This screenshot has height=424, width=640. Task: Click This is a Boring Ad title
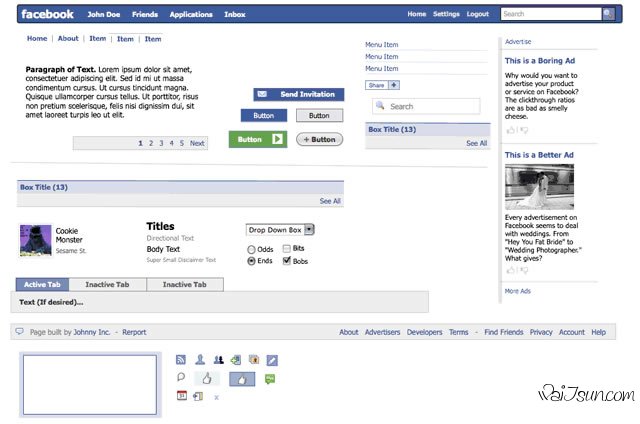tap(540, 60)
